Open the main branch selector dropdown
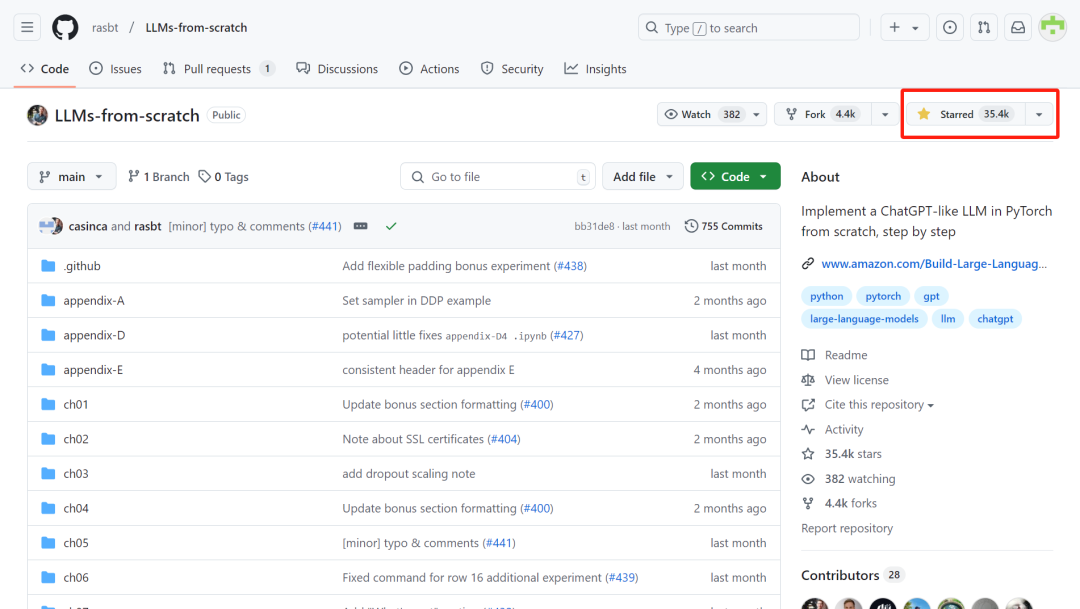Viewport: 1080px width, 609px height. click(72, 177)
